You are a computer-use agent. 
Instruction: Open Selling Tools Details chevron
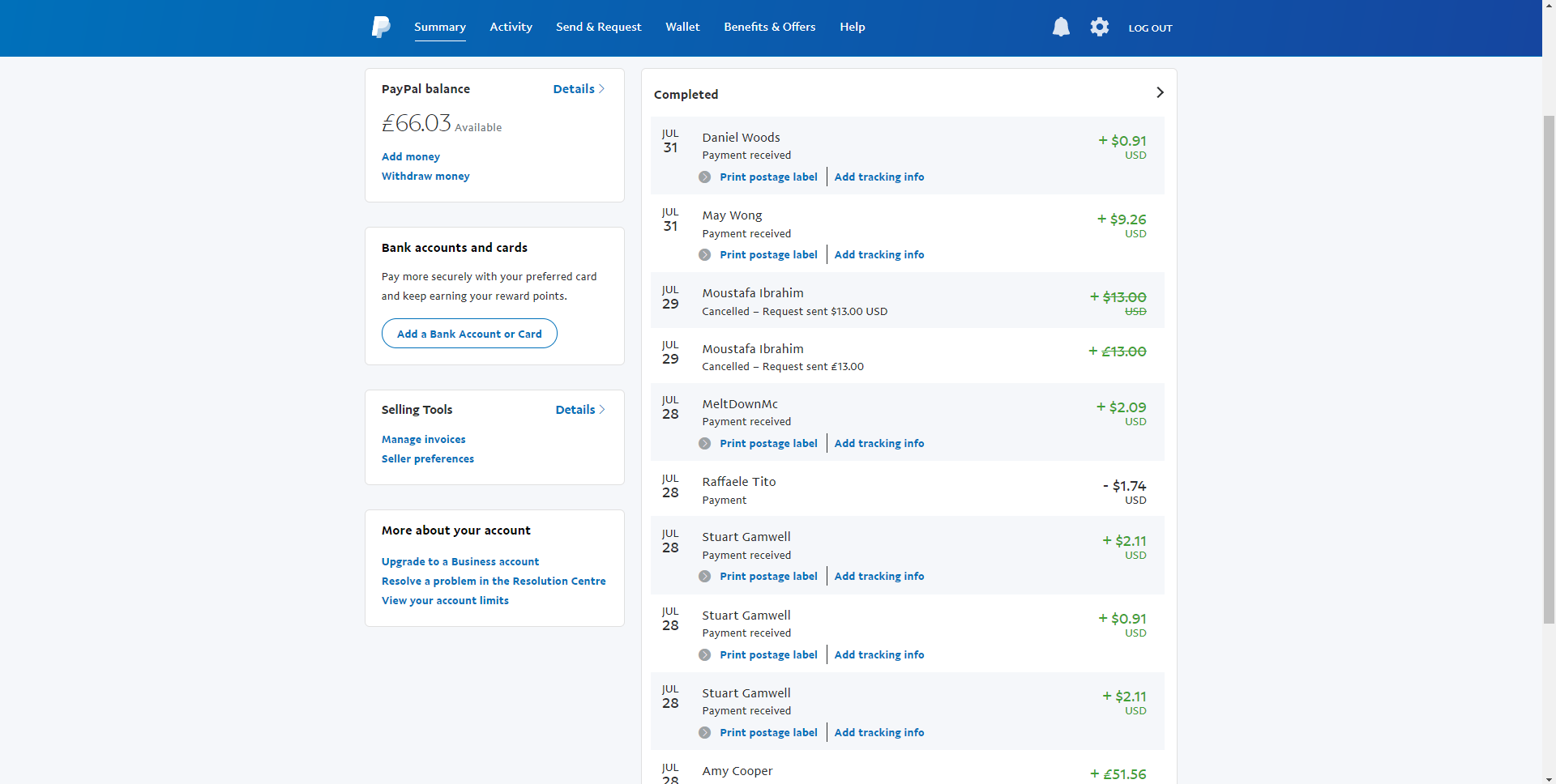[602, 410]
